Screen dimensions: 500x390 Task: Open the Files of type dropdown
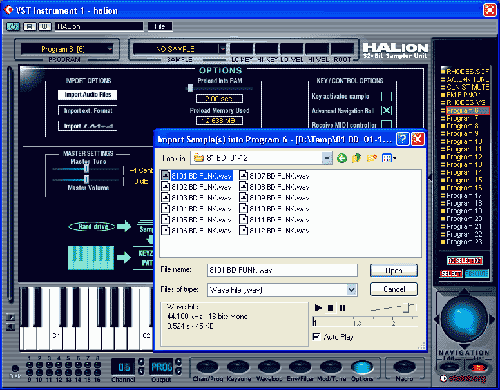tap(351, 290)
